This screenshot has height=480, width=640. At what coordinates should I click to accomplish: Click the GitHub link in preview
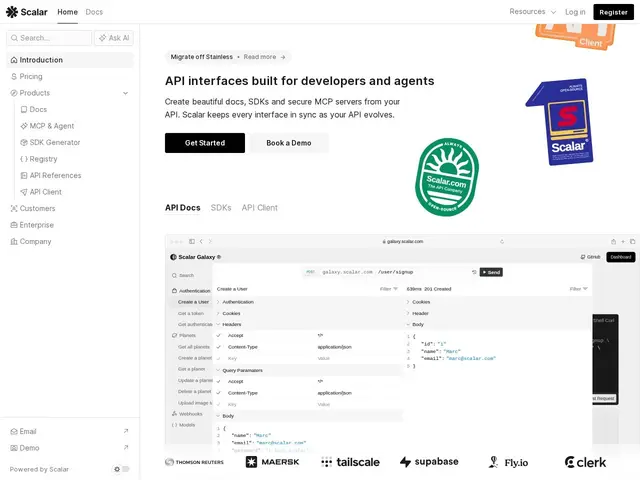(591, 257)
